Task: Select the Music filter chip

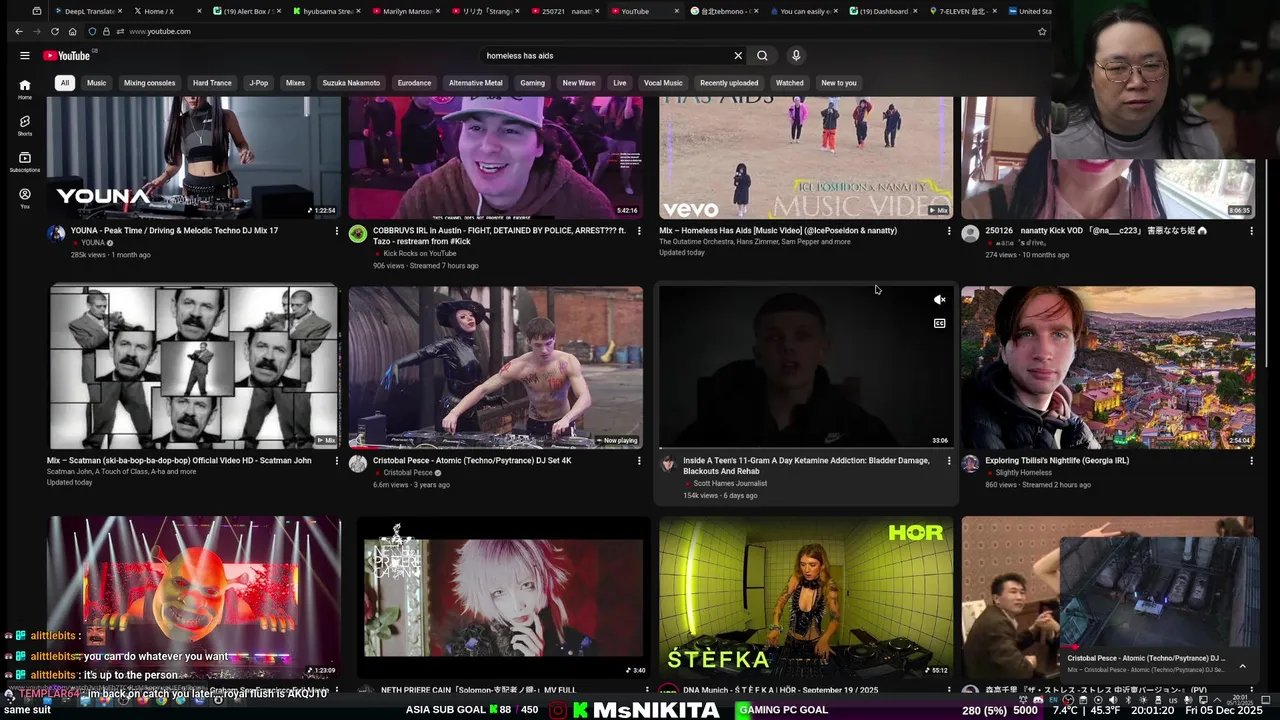Action: click(x=97, y=83)
